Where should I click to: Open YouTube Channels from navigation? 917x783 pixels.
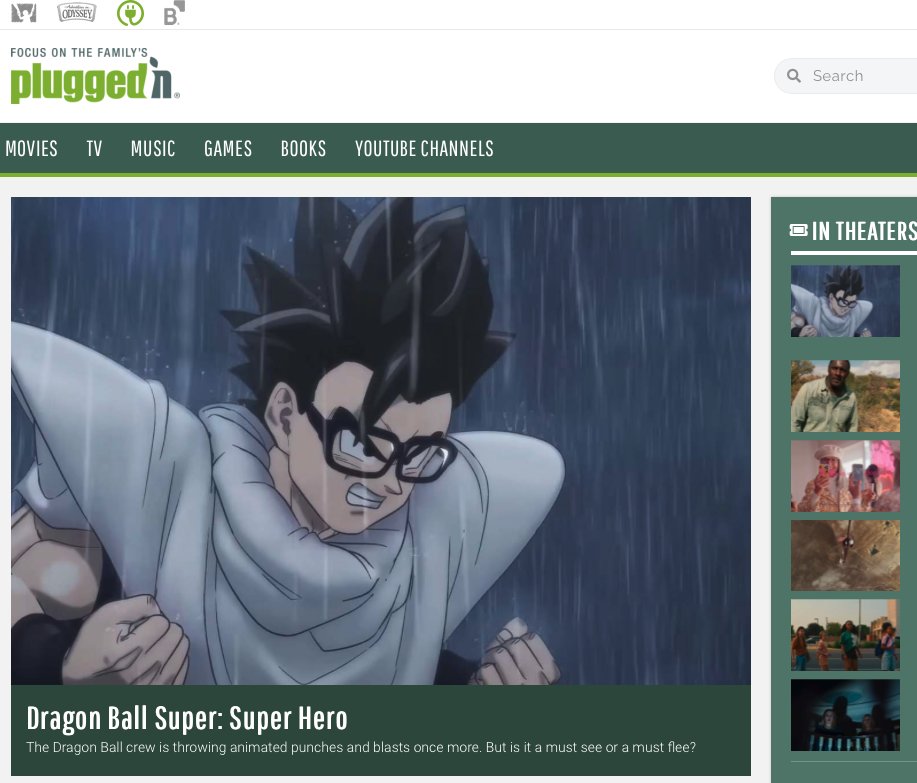(424, 149)
